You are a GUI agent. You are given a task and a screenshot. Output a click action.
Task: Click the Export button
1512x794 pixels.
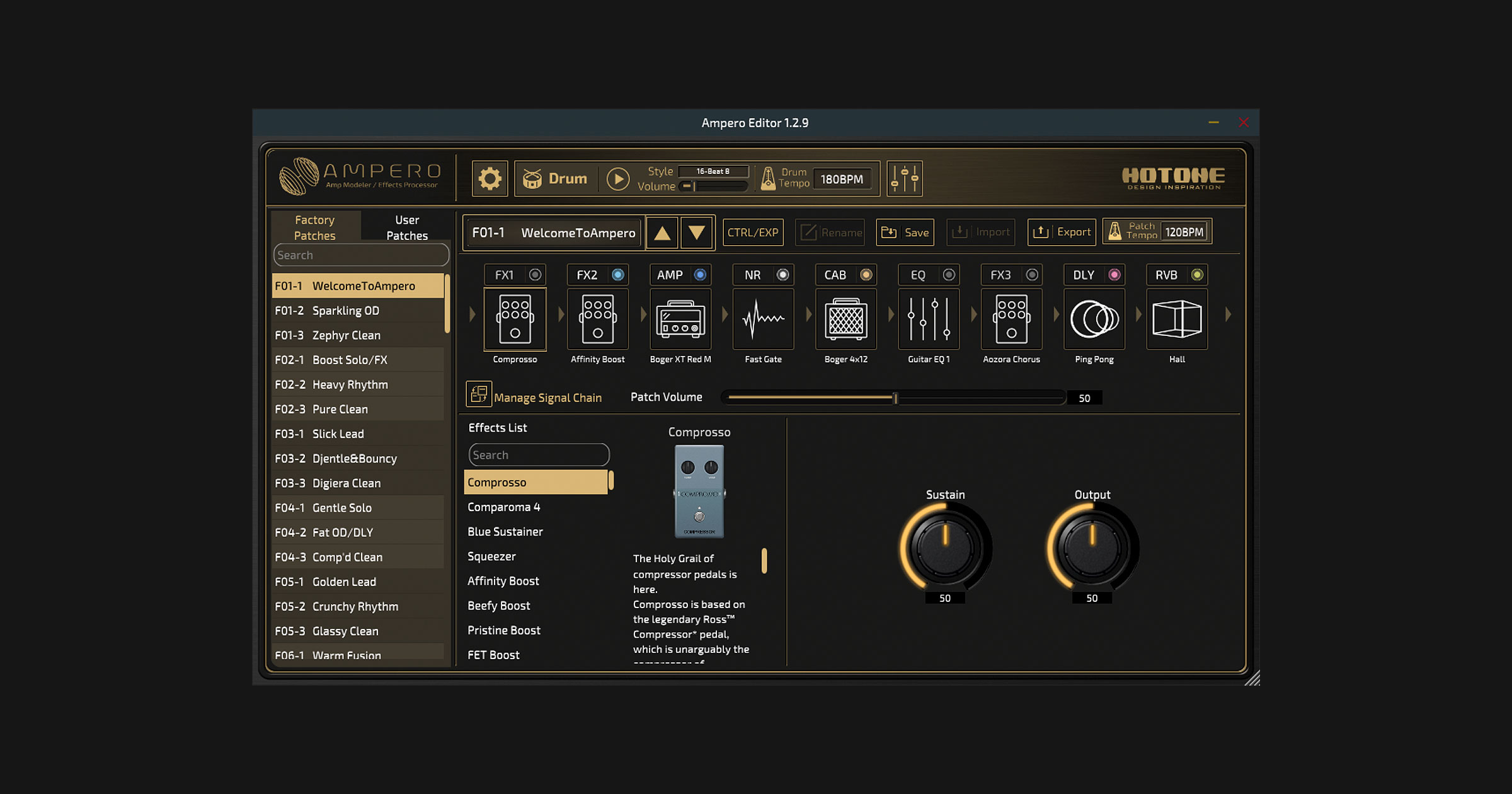(1062, 232)
